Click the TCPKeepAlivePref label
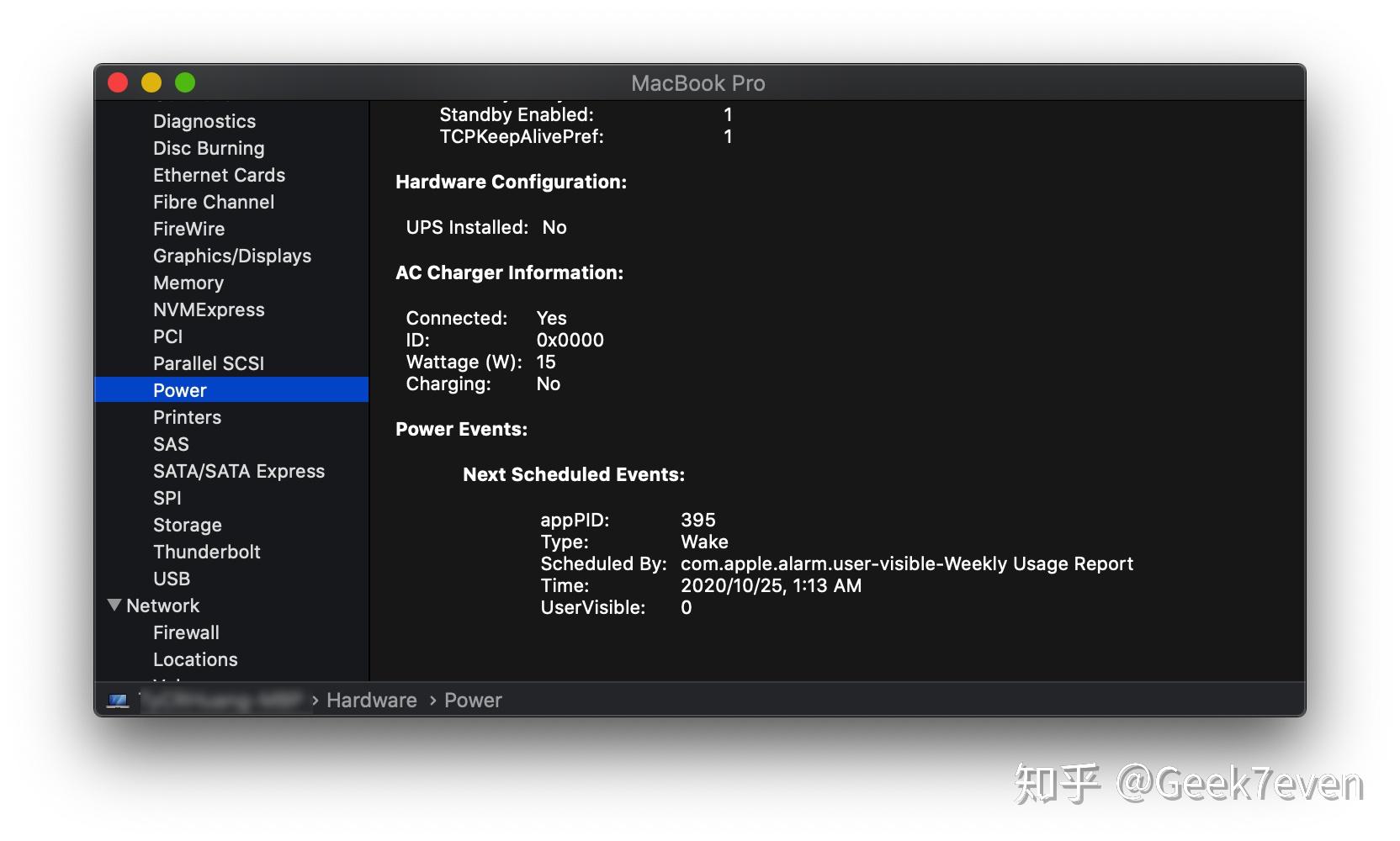 pyautogui.click(x=522, y=136)
